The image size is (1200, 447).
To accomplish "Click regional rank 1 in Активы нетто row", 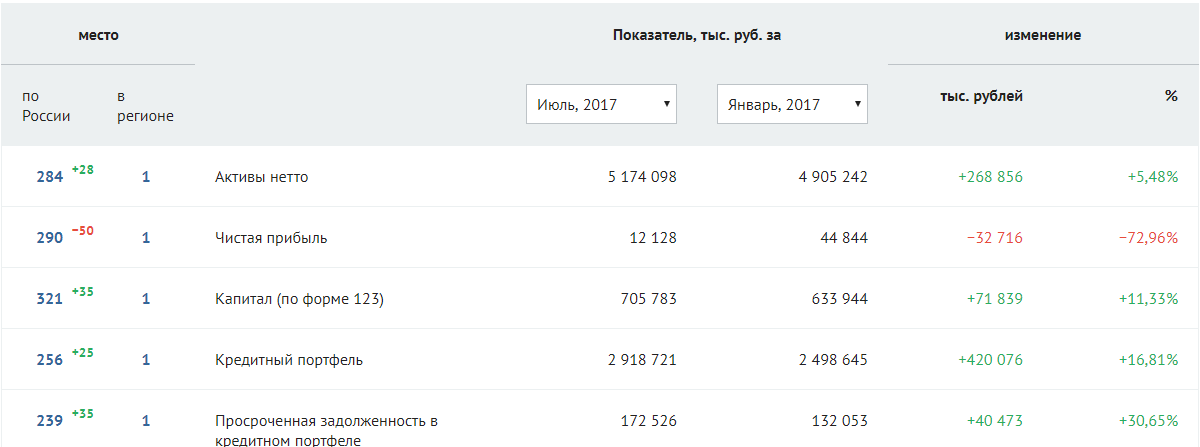I will coord(146,177).
